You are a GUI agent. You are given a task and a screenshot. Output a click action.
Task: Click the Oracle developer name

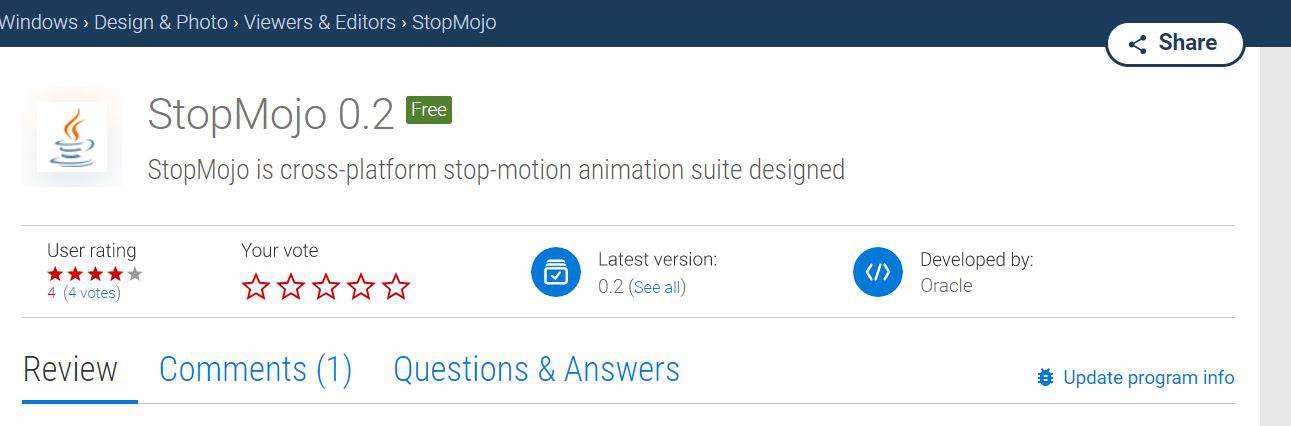[946, 286]
